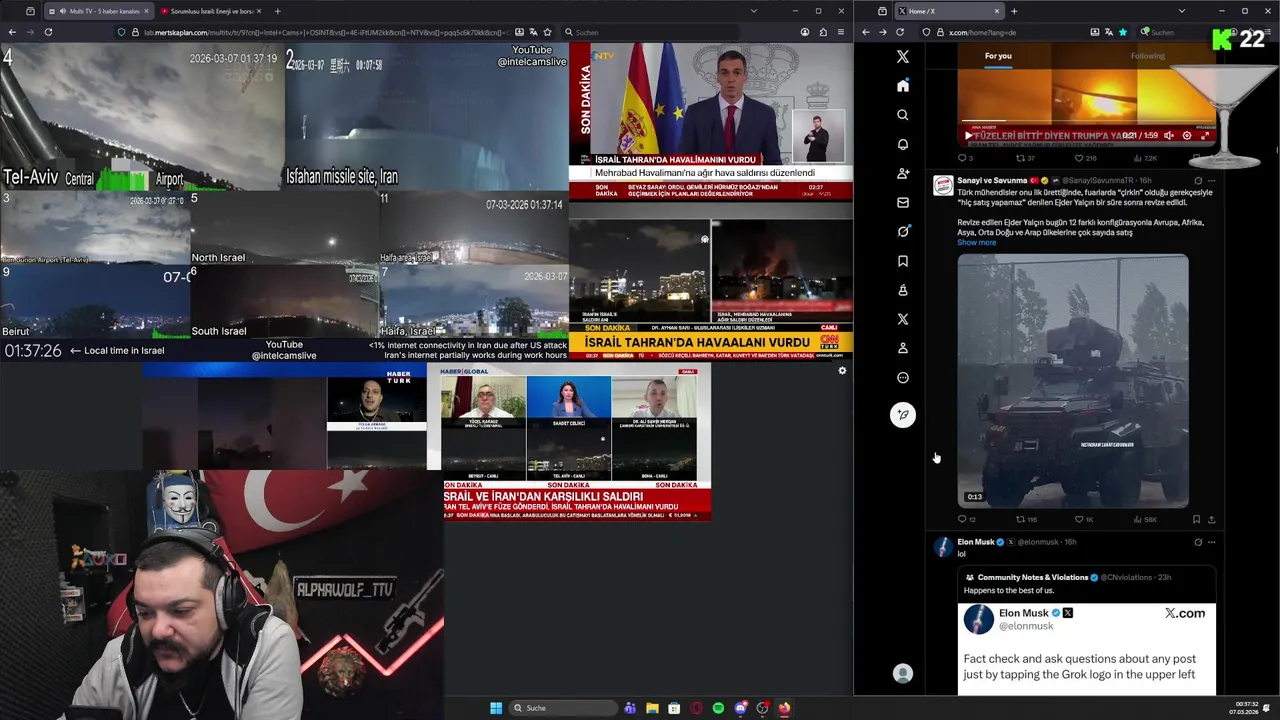Click Show more on Sanayi ve Savunma post
Image resolution: width=1280 pixels, height=720 pixels.
976,242
